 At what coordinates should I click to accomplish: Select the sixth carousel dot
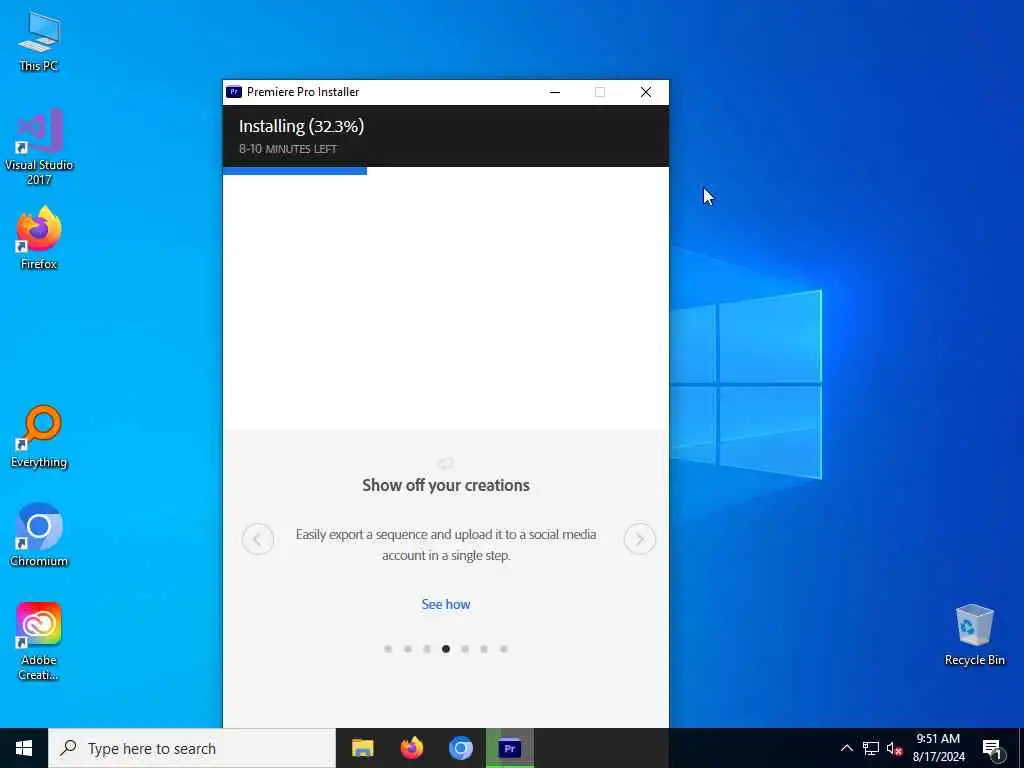pyautogui.click(x=484, y=649)
